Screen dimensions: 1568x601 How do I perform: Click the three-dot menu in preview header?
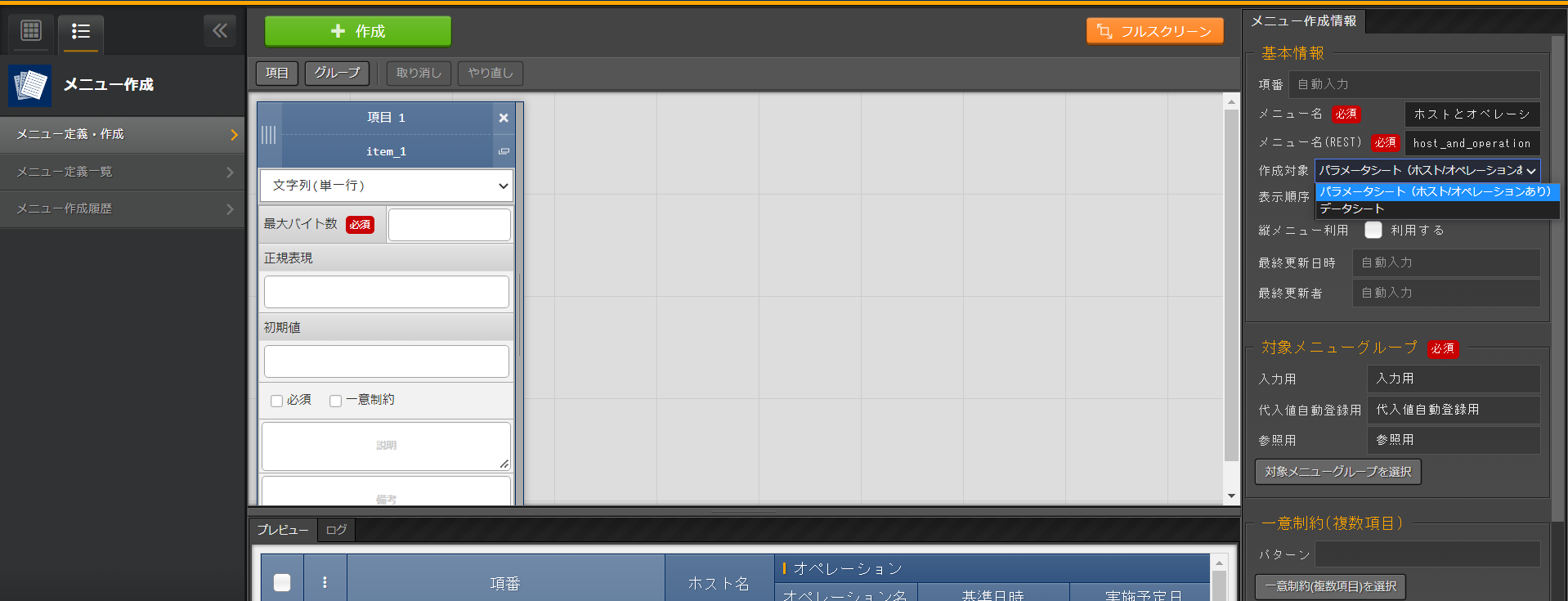click(325, 582)
